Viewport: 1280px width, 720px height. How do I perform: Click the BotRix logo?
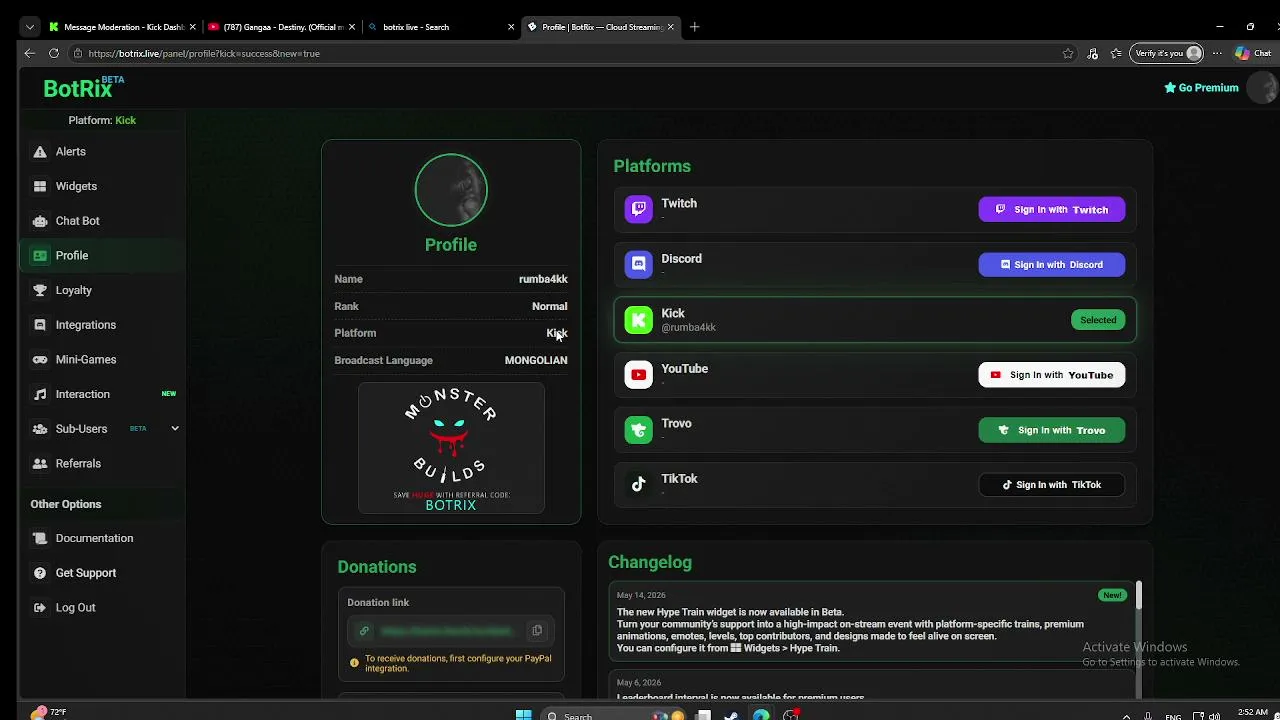click(x=84, y=88)
